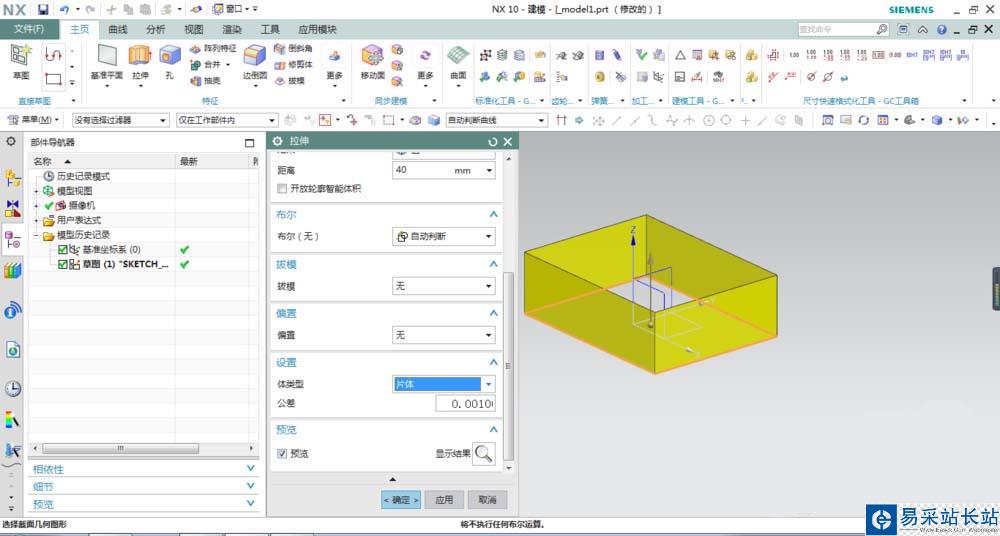Click the 取消 Cancel button

click(487, 500)
